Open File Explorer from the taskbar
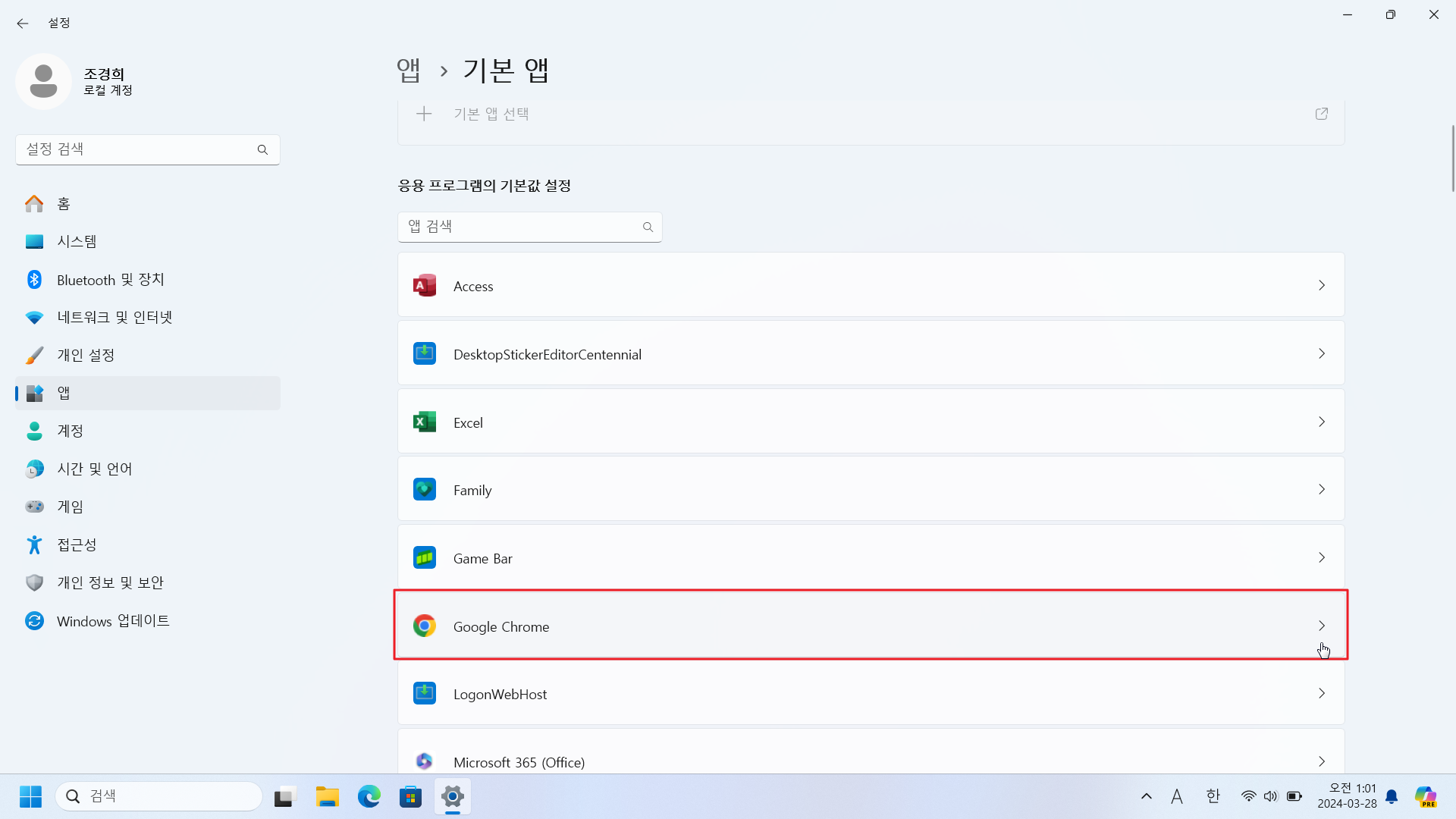The height and width of the screenshot is (819, 1456). [x=328, y=796]
